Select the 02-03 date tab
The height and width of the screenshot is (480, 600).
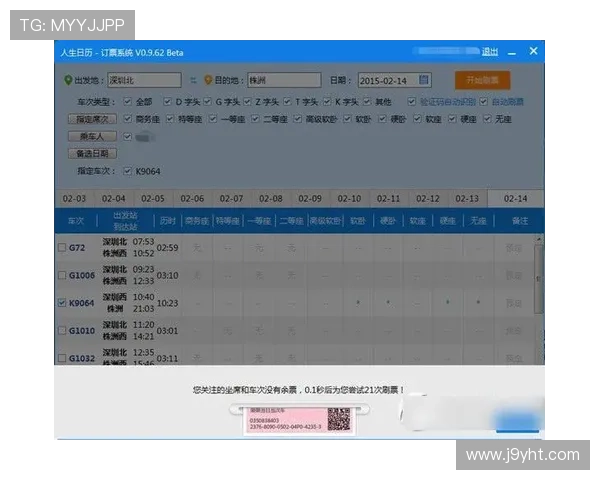(x=74, y=199)
